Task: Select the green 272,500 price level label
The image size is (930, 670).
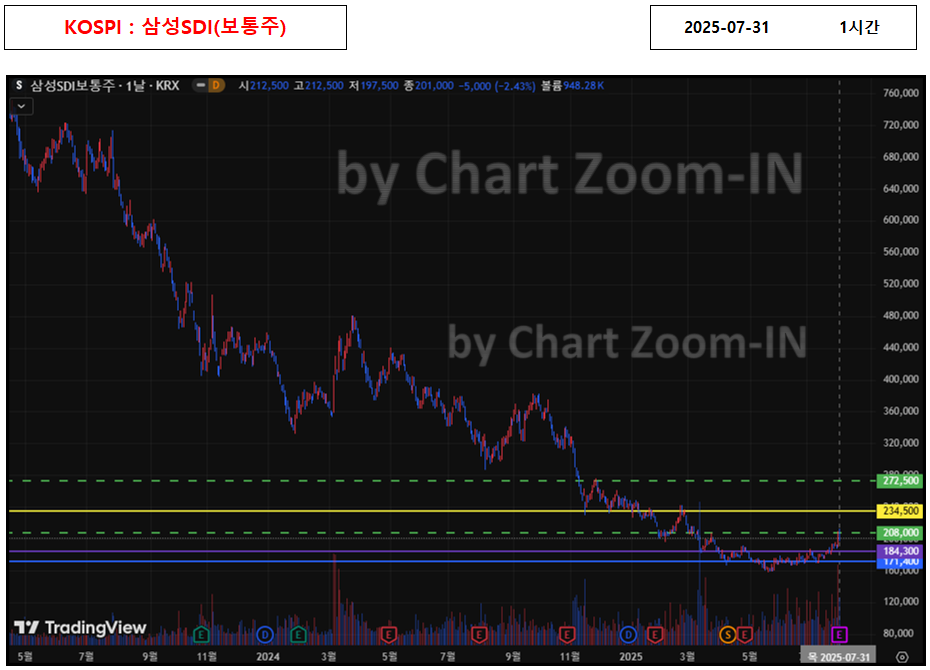Action: tap(900, 481)
